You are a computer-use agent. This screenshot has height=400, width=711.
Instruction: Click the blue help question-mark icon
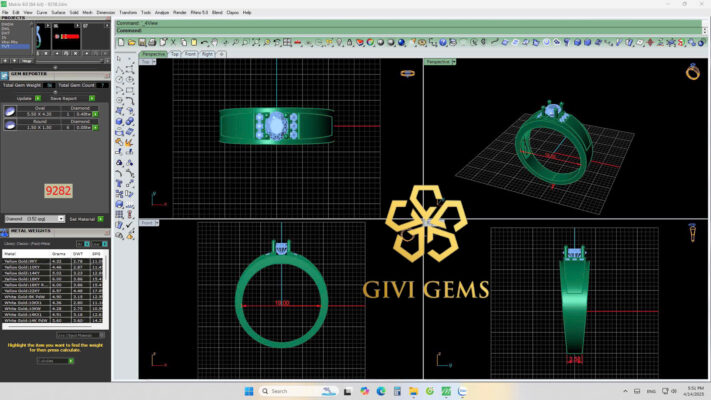pos(443,42)
